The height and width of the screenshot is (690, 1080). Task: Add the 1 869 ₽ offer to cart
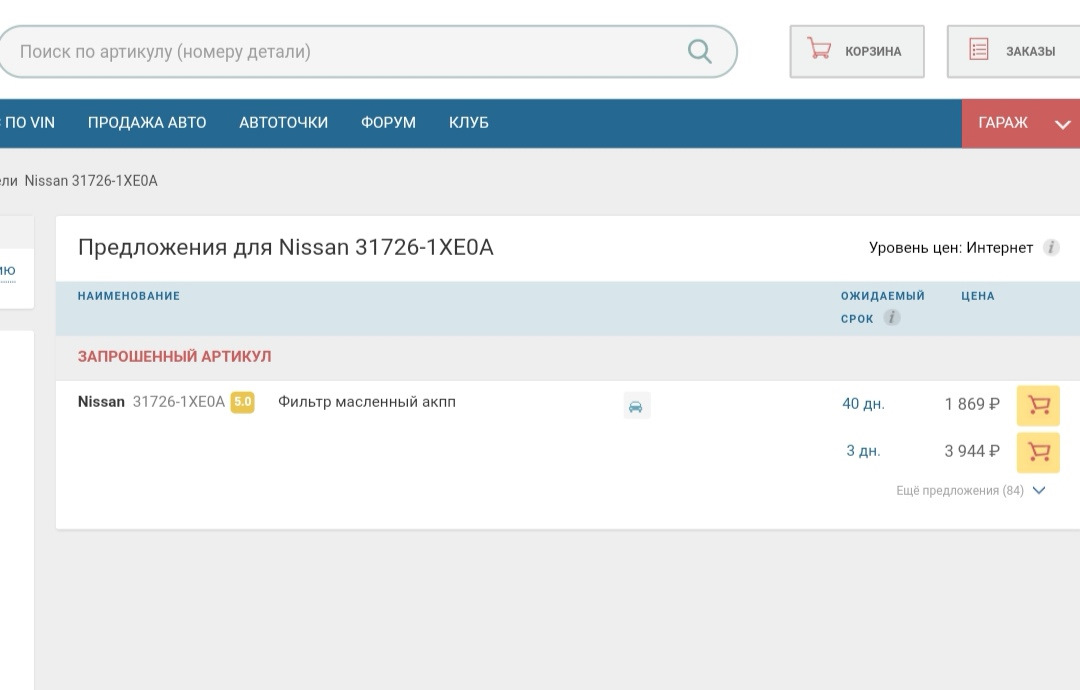pyautogui.click(x=1038, y=405)
